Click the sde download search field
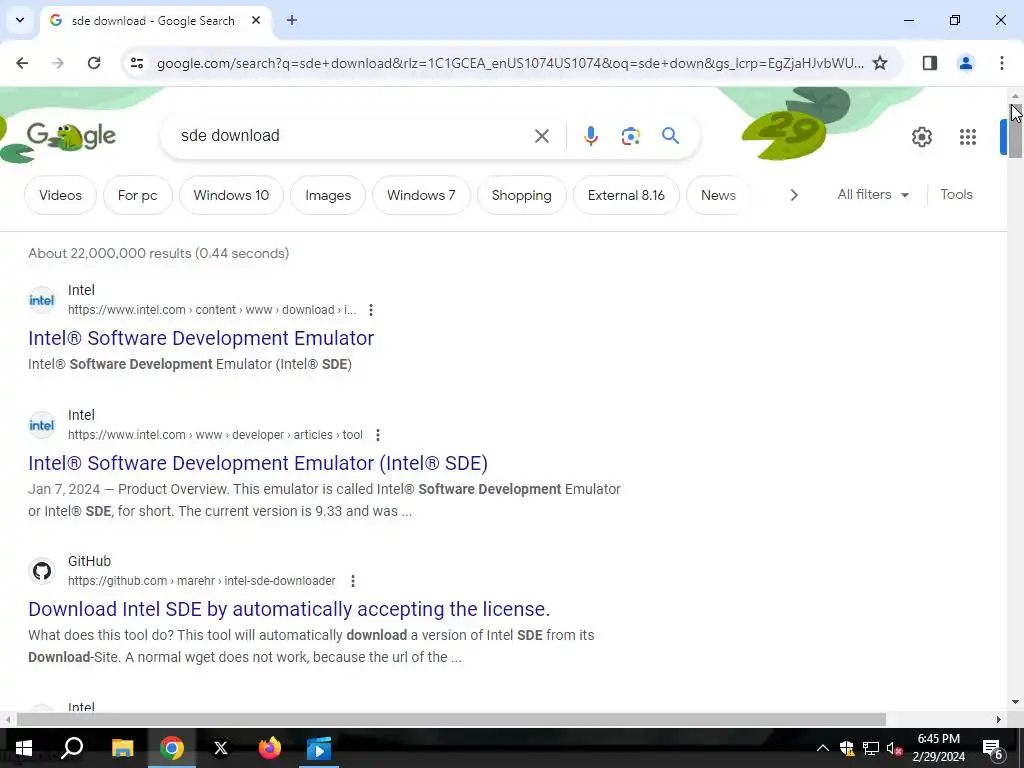Viewport: 1024px width, 768px height. tap(353, 136)
